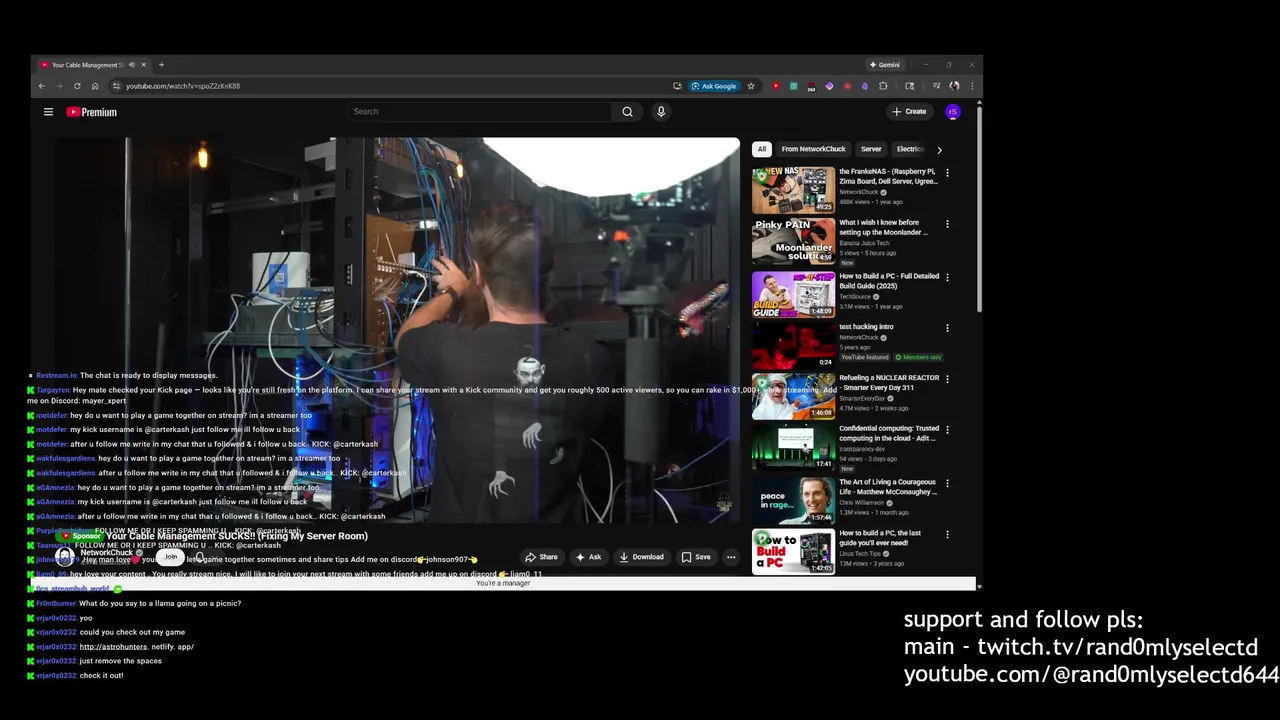Open more actions three-dot under video
The height and width of the screenshot is (720, 1280).
click(x=731, y=557)
